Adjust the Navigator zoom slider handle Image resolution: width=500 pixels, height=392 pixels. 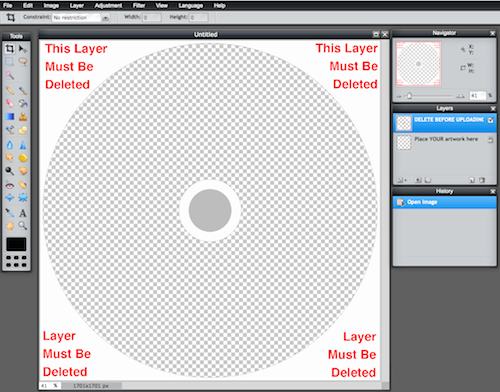point(409,96)
